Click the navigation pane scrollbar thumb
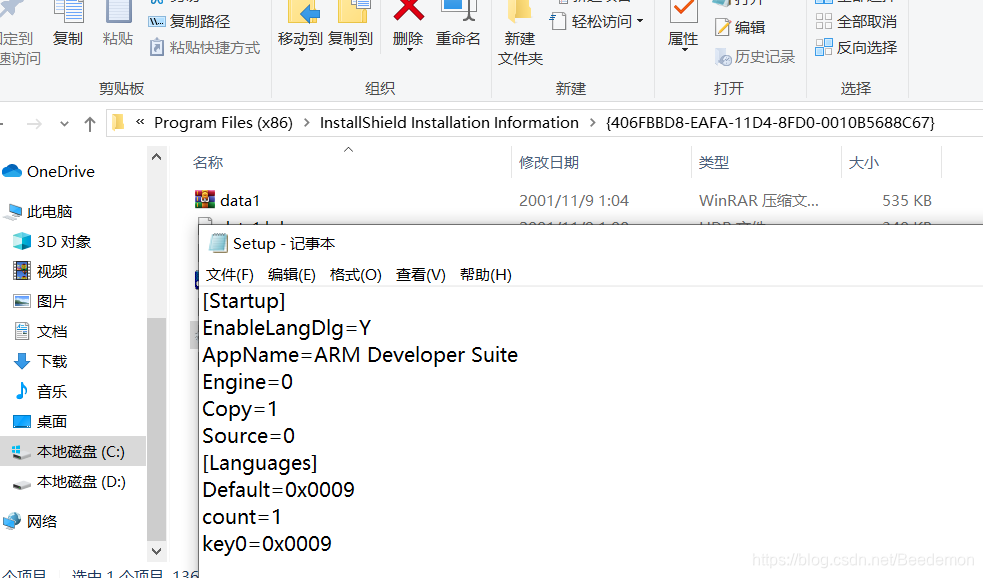This screenshot has width=983, height=578. coord(157,428)
